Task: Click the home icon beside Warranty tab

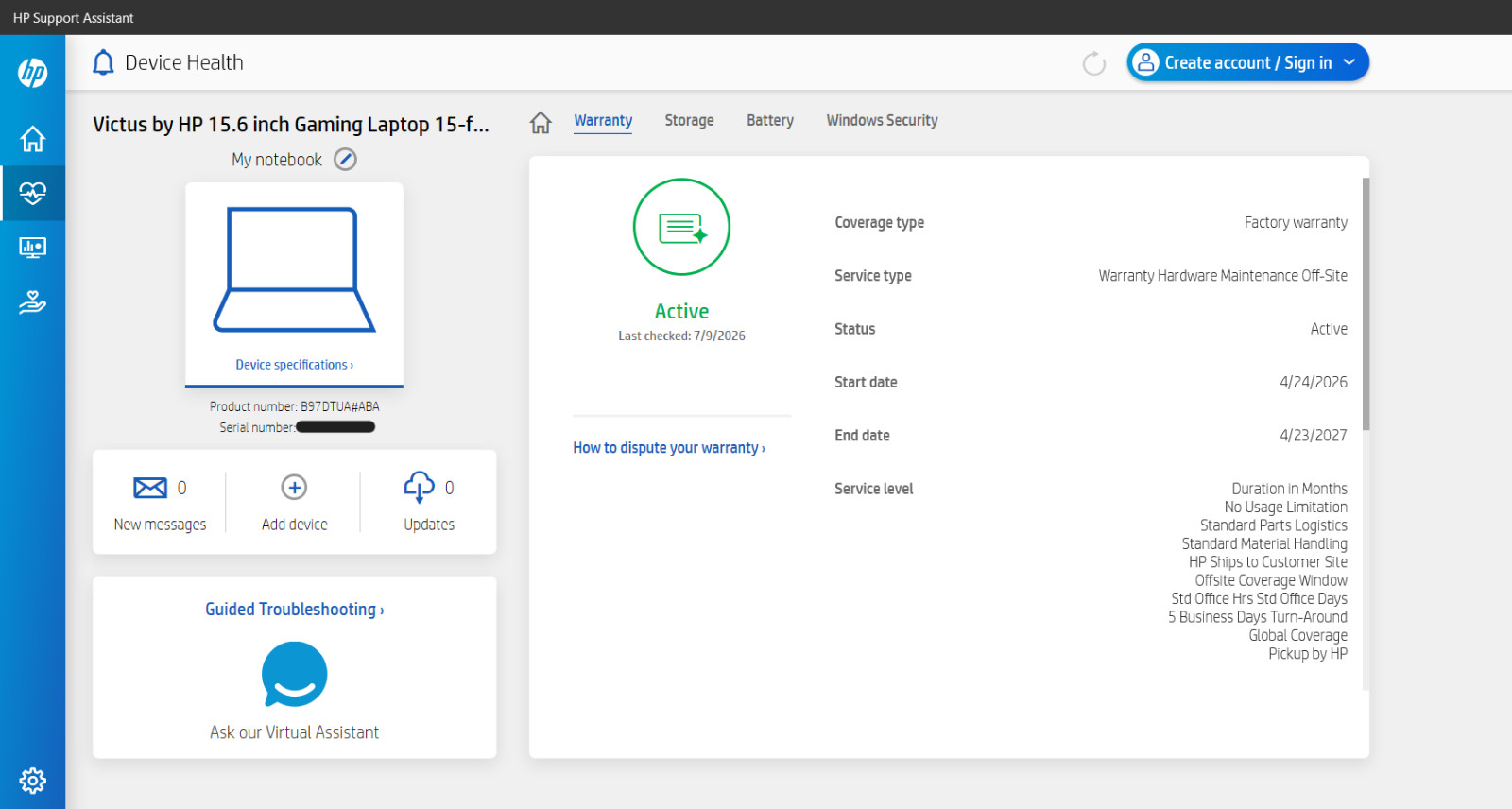Action: pos(541,122)
